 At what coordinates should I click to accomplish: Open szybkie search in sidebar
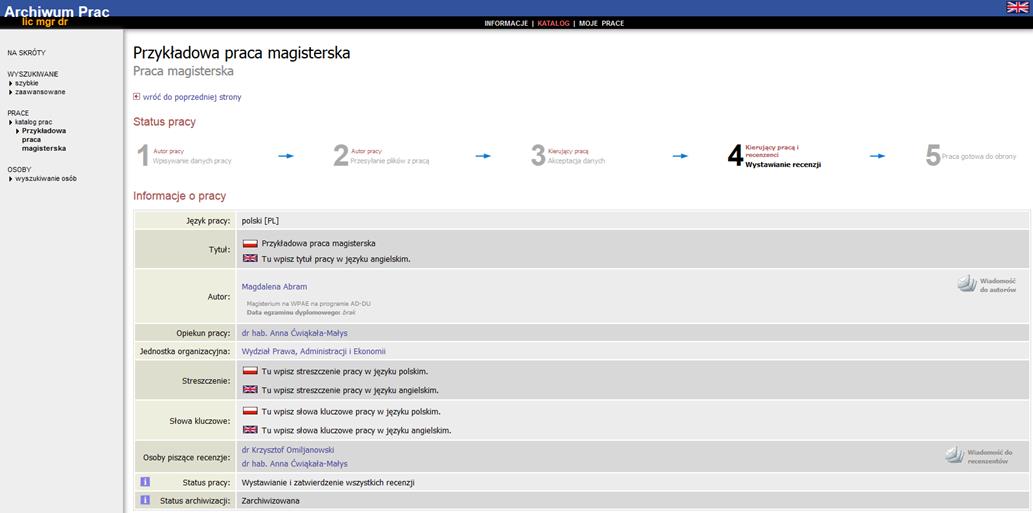(x=26, y=83)
